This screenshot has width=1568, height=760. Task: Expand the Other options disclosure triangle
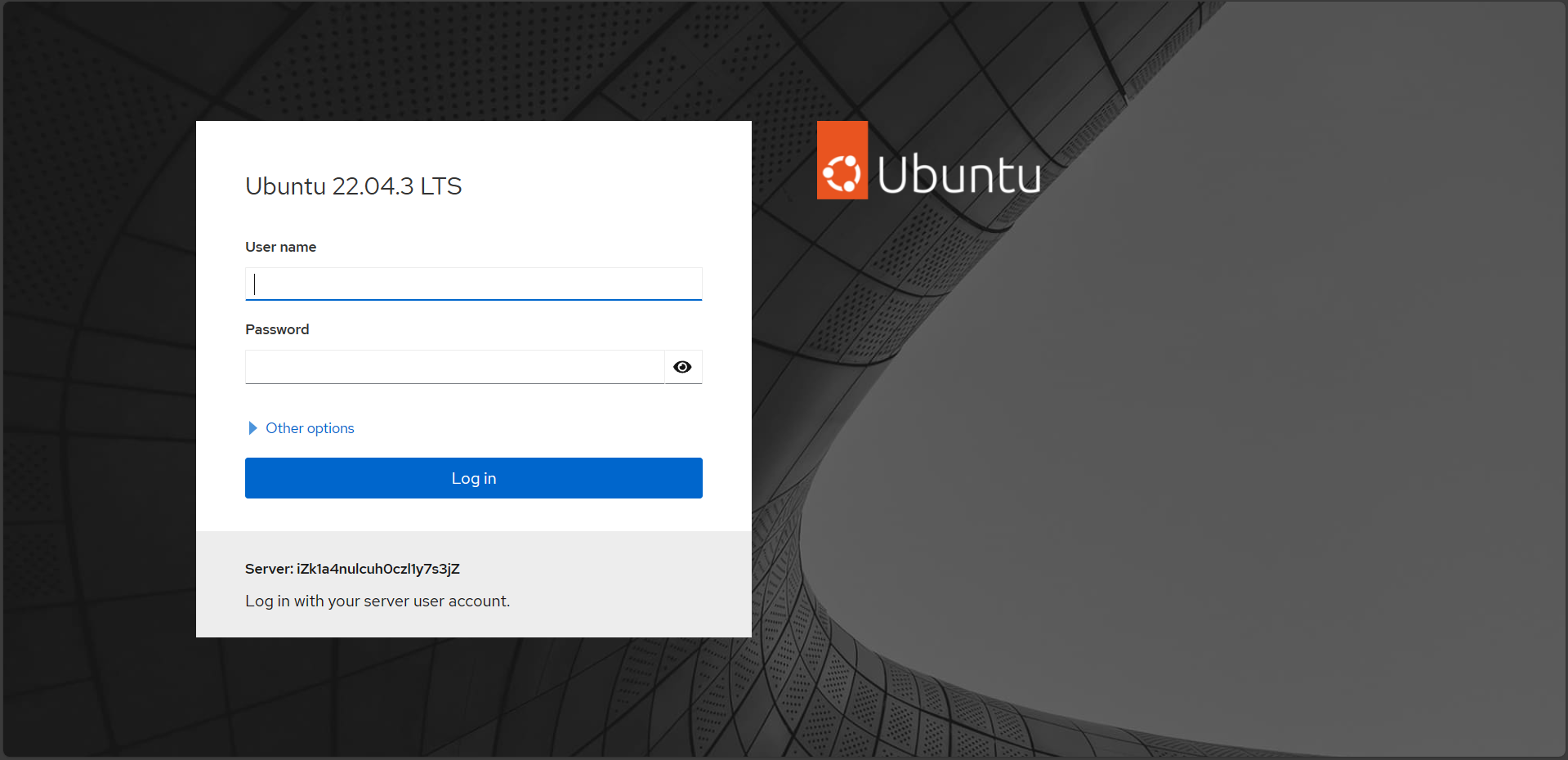(x=252, y=428)
